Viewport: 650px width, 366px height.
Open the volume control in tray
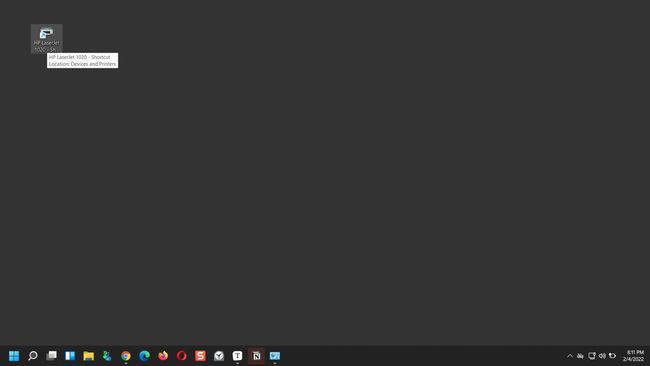602,356
